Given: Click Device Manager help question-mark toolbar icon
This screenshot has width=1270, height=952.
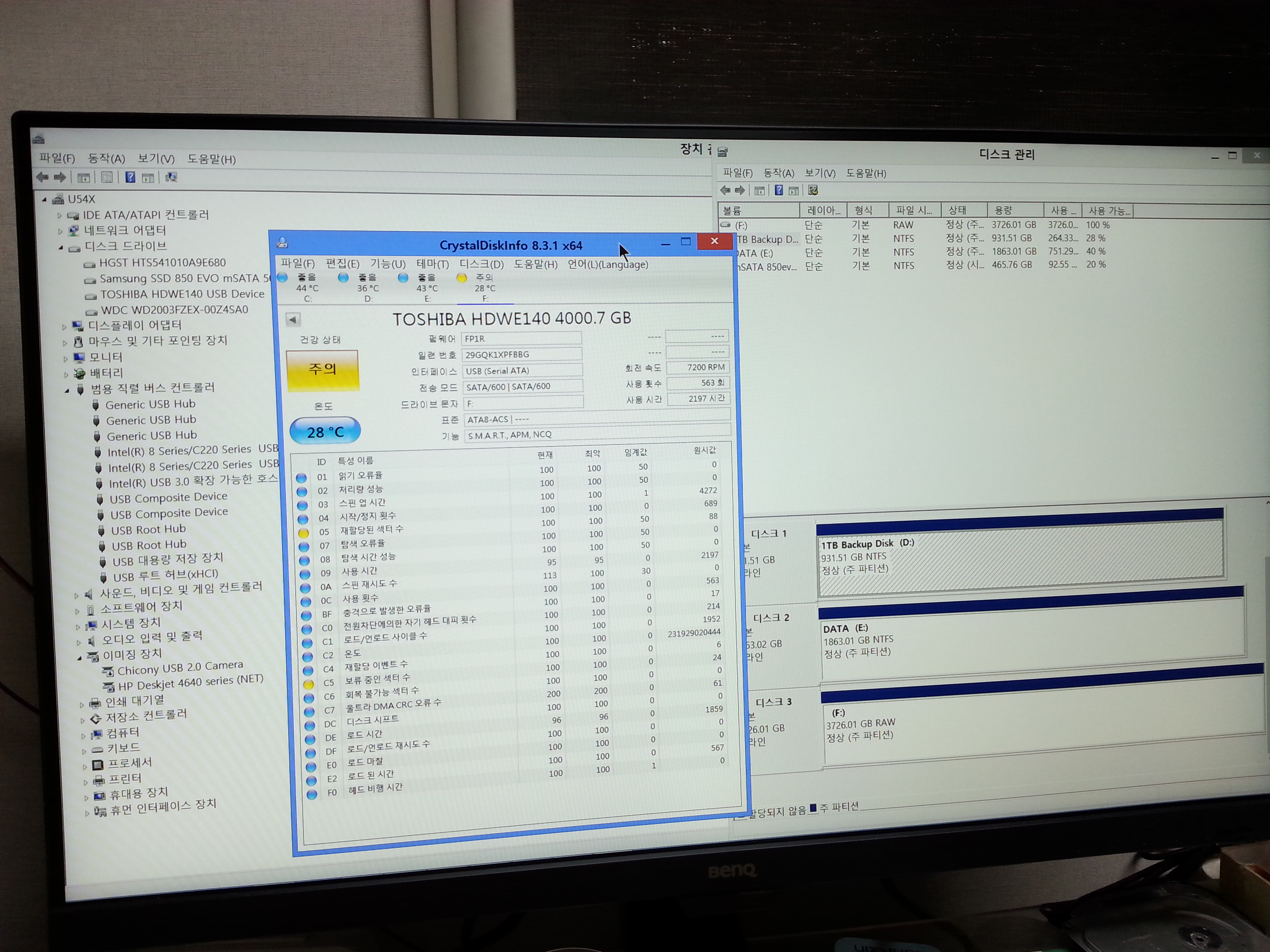Looking at the screenshot, I should 130,177.
